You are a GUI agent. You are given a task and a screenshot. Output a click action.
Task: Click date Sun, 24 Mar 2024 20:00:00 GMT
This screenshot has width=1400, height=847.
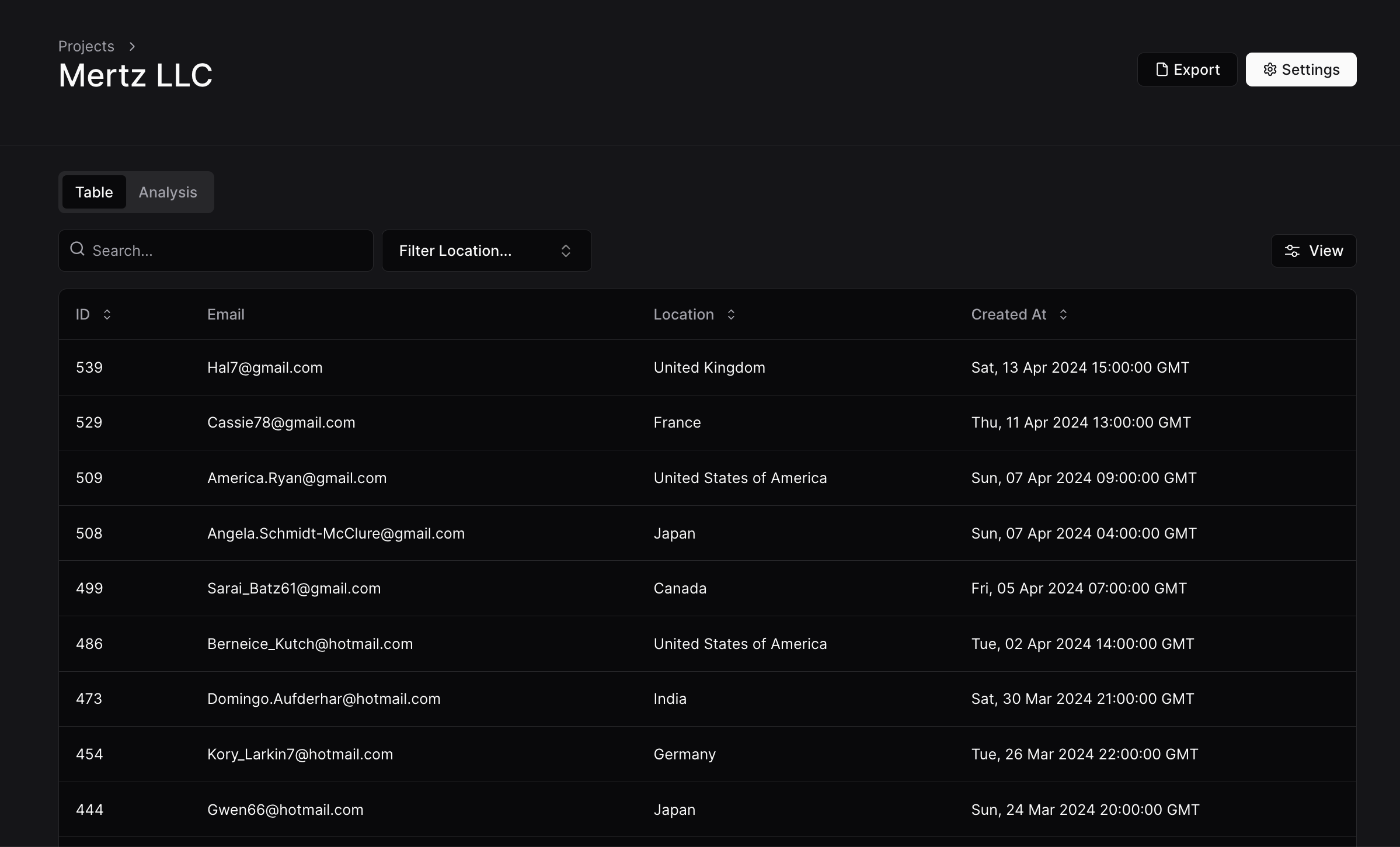(1085, 810)
